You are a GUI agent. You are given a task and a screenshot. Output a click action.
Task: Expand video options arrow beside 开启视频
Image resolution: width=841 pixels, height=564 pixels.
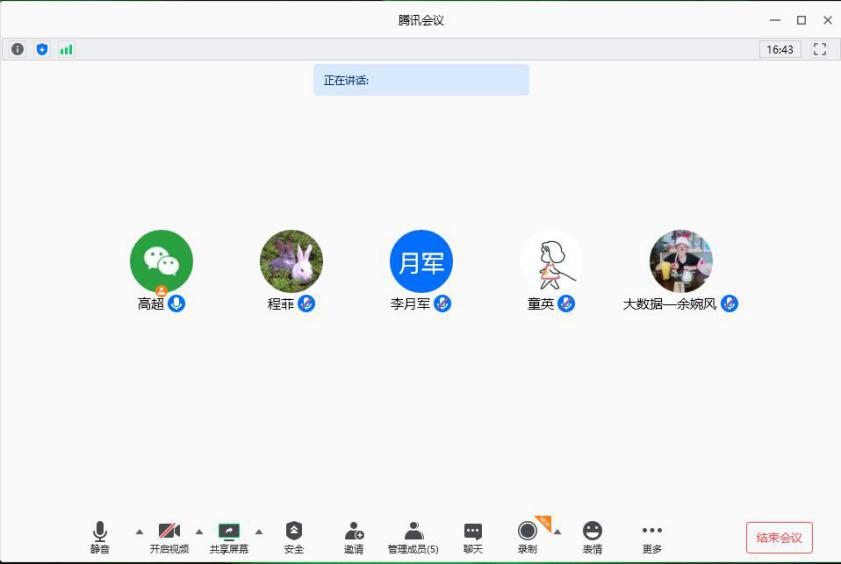199,531
